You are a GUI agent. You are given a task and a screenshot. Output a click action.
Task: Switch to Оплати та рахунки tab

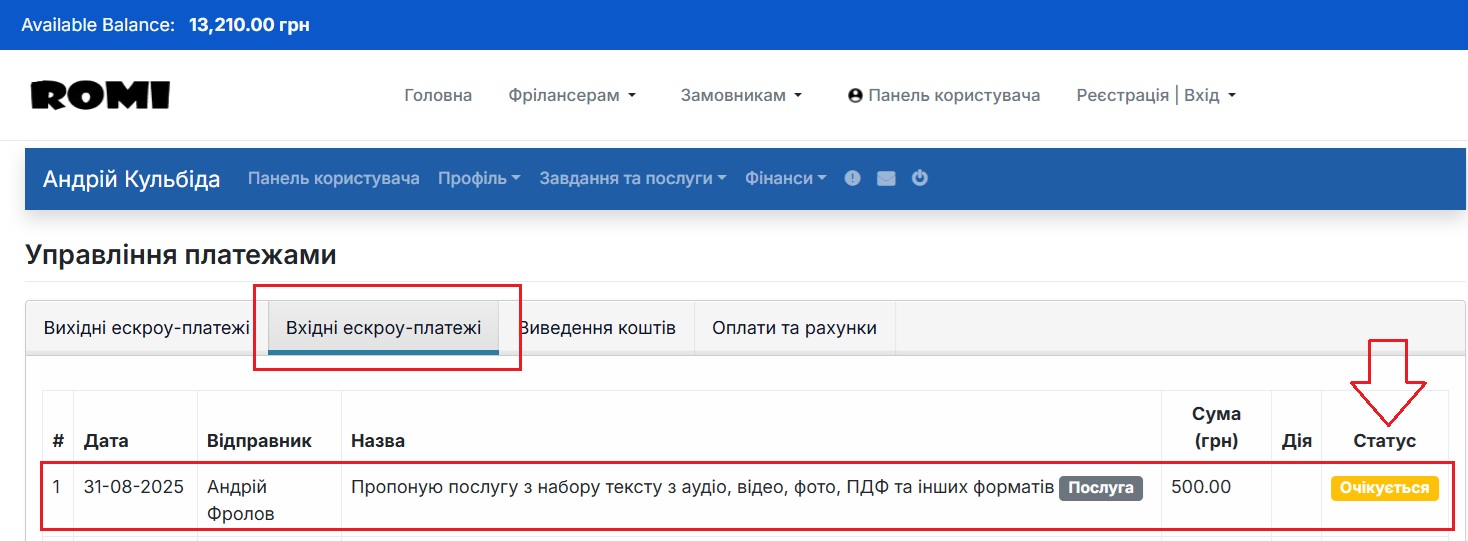(794, 328)
